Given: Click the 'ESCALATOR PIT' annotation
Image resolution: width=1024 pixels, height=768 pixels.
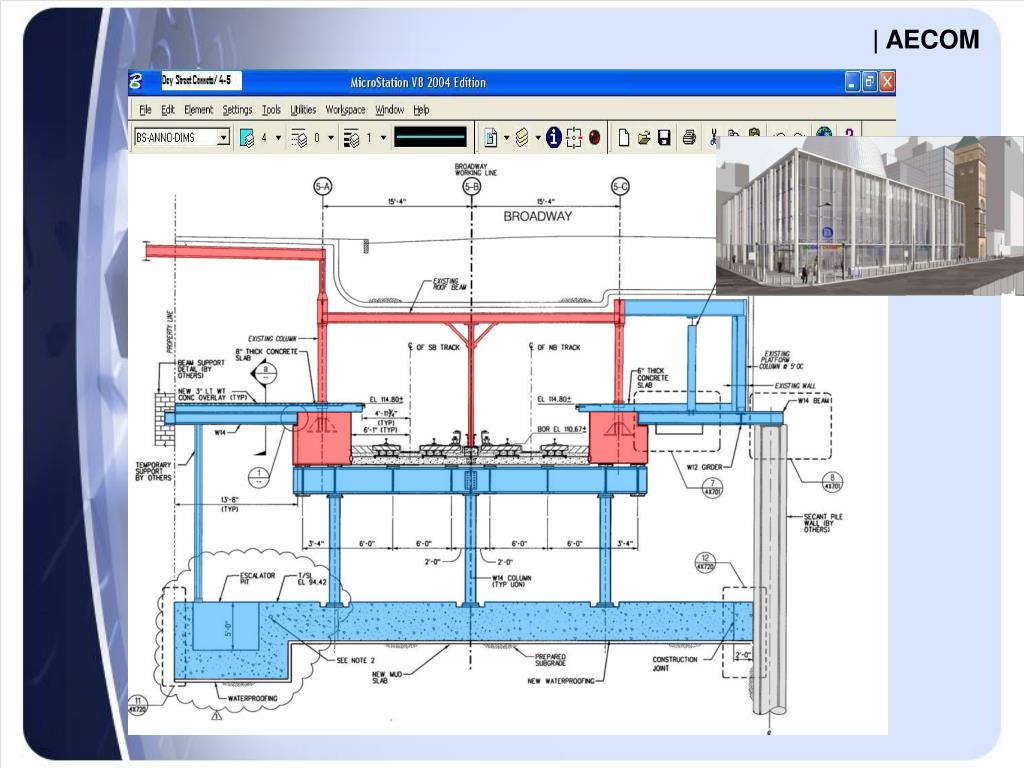Looking at the screenshot, I should click(x=257, y=579).
